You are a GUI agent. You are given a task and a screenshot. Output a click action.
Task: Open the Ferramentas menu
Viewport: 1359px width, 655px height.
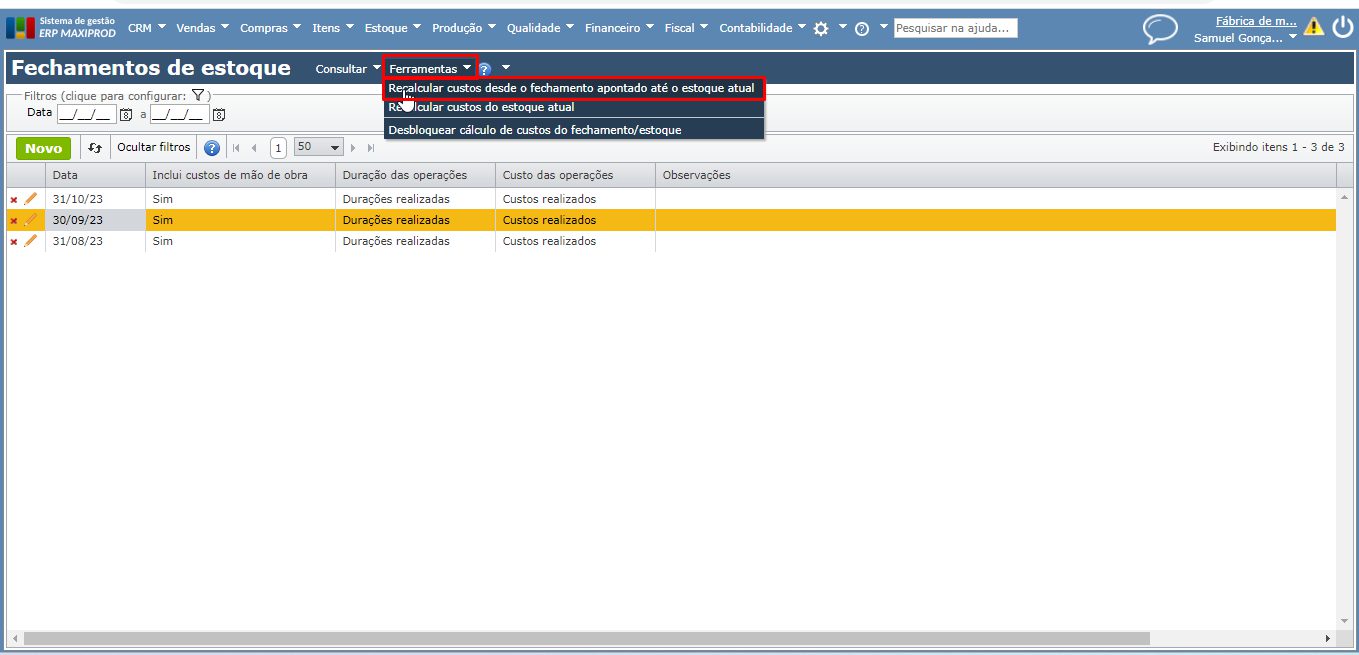tap(431, 69)
